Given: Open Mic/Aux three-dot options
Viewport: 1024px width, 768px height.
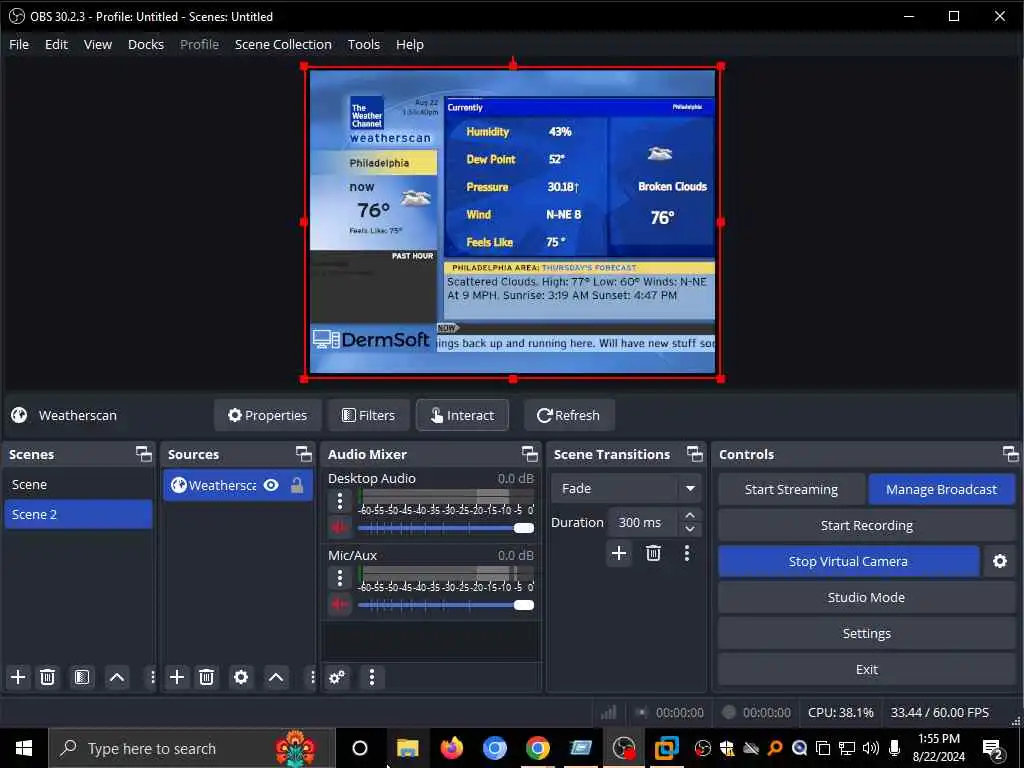Looking at the screenshot, I should click(x=340, y=578).
